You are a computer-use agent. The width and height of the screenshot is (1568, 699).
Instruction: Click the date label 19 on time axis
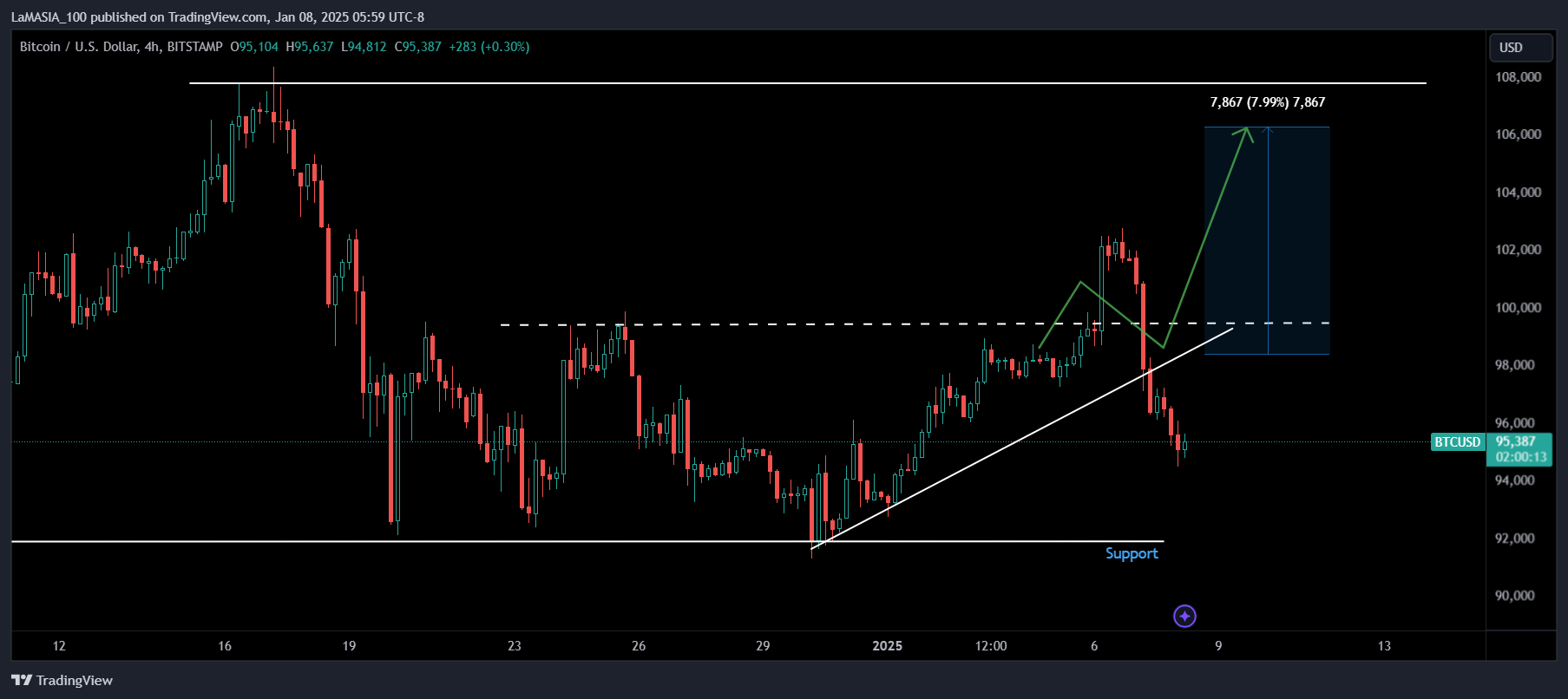(349, 646)
